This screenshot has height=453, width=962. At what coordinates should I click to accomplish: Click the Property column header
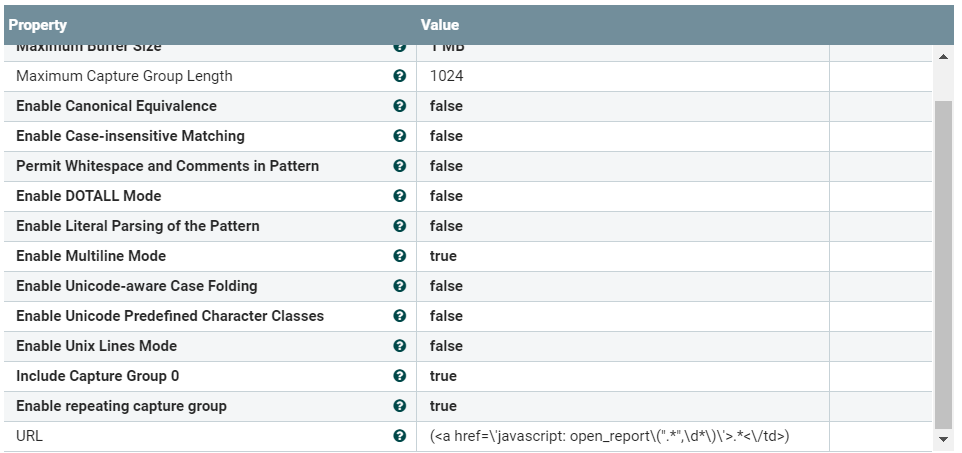tap(38, 25)
